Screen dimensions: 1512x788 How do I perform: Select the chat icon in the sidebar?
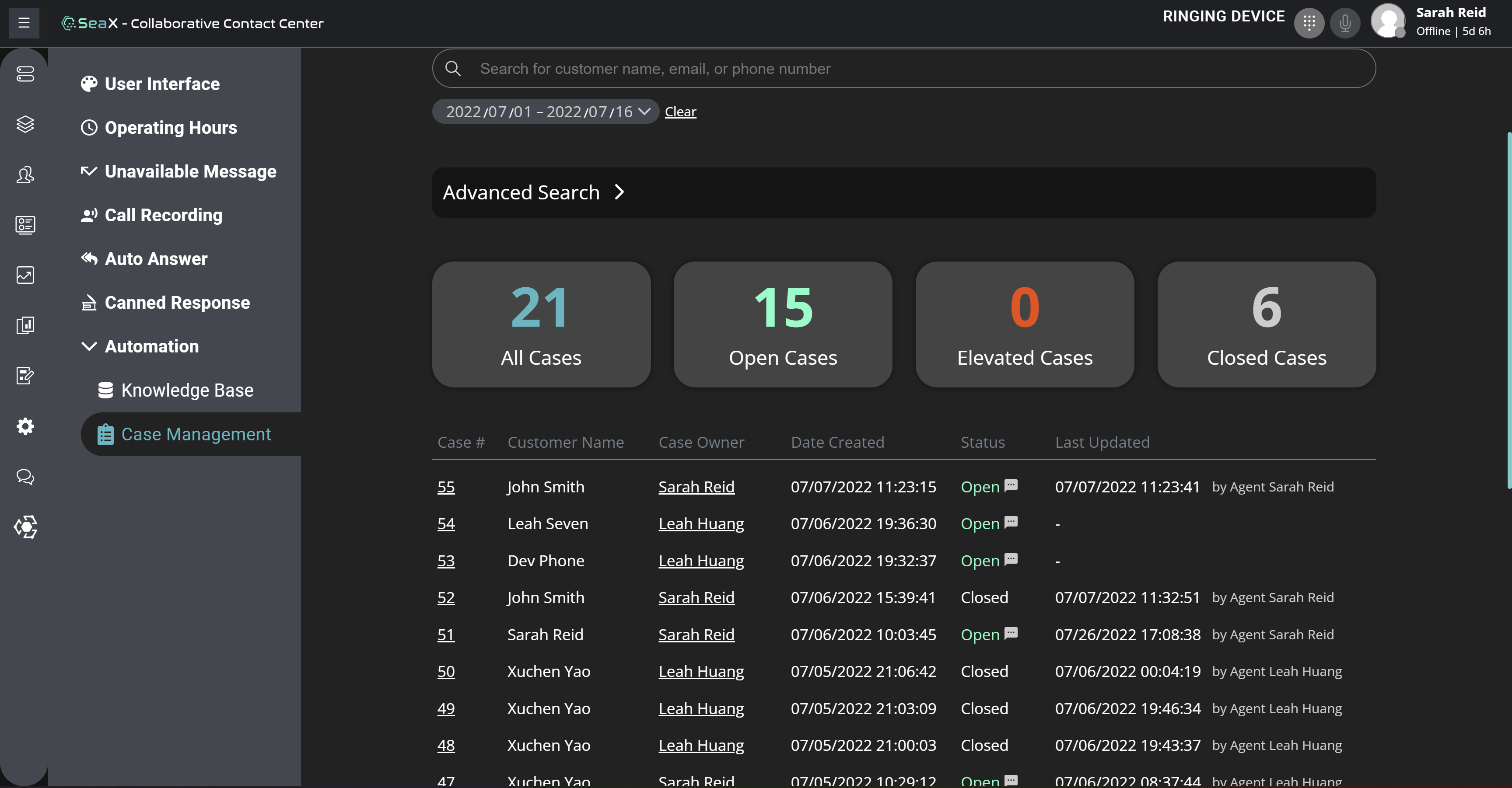[x=24, y=477]
